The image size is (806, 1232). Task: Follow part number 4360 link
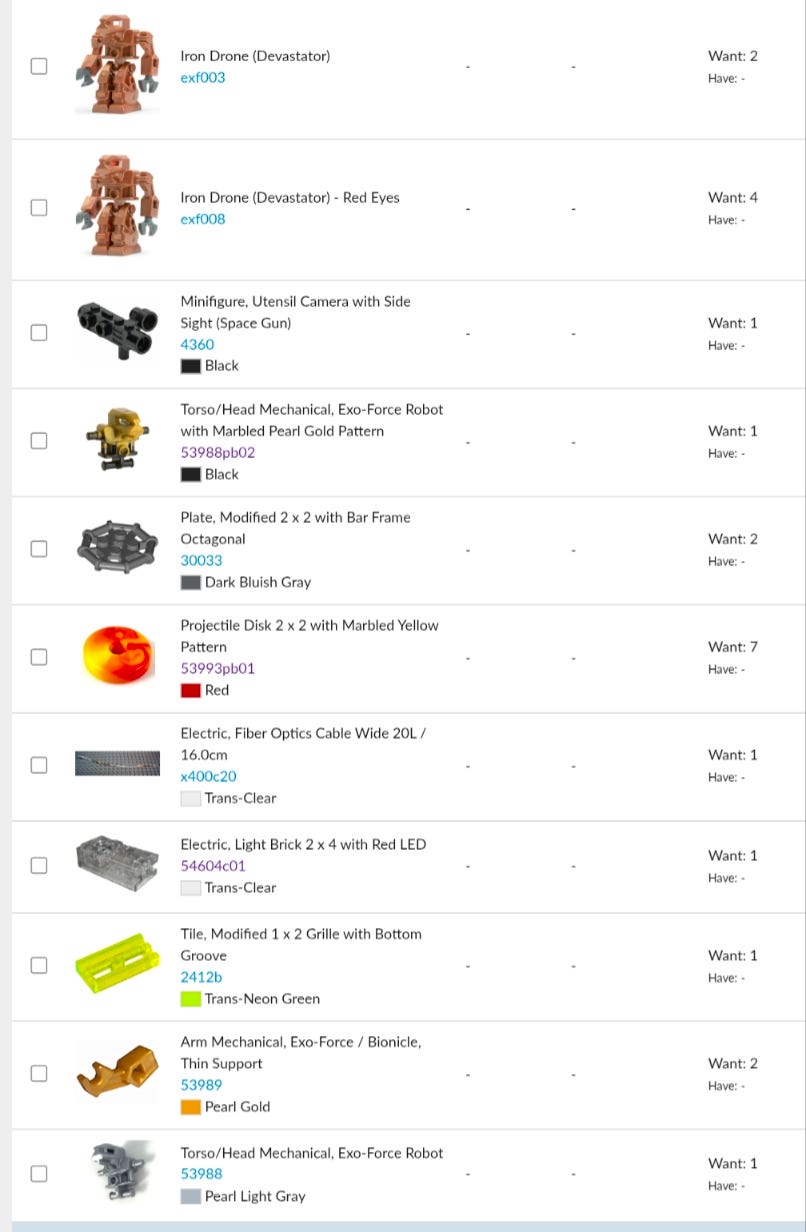[197, 344]
